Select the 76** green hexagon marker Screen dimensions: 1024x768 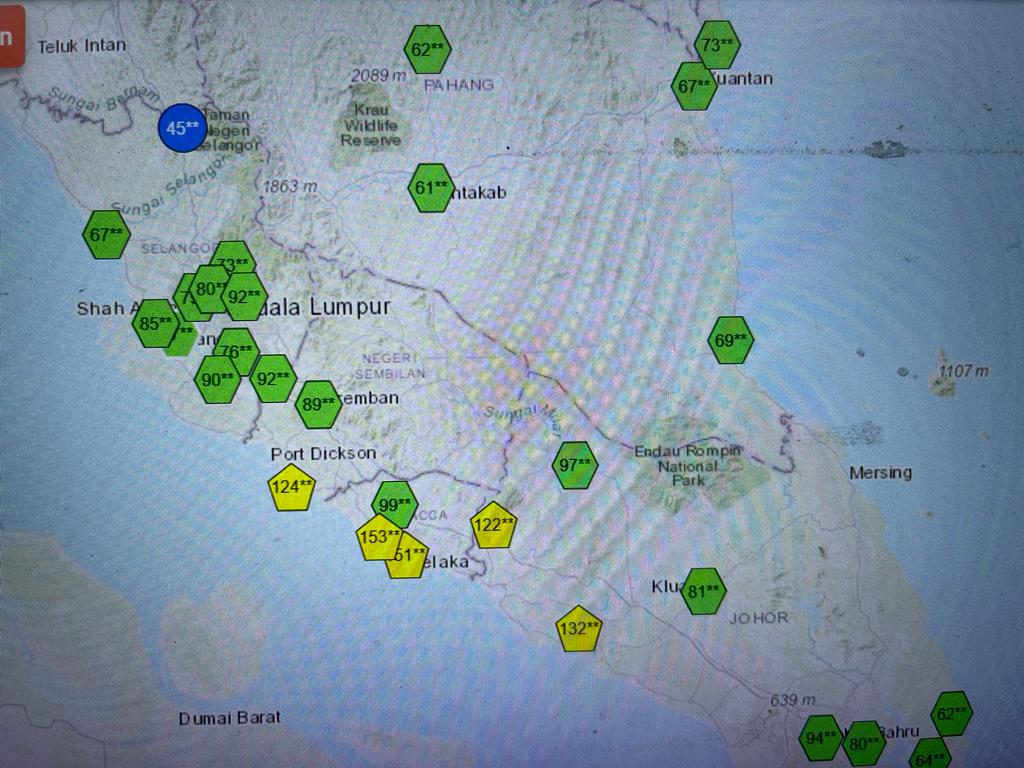(236, 351)
